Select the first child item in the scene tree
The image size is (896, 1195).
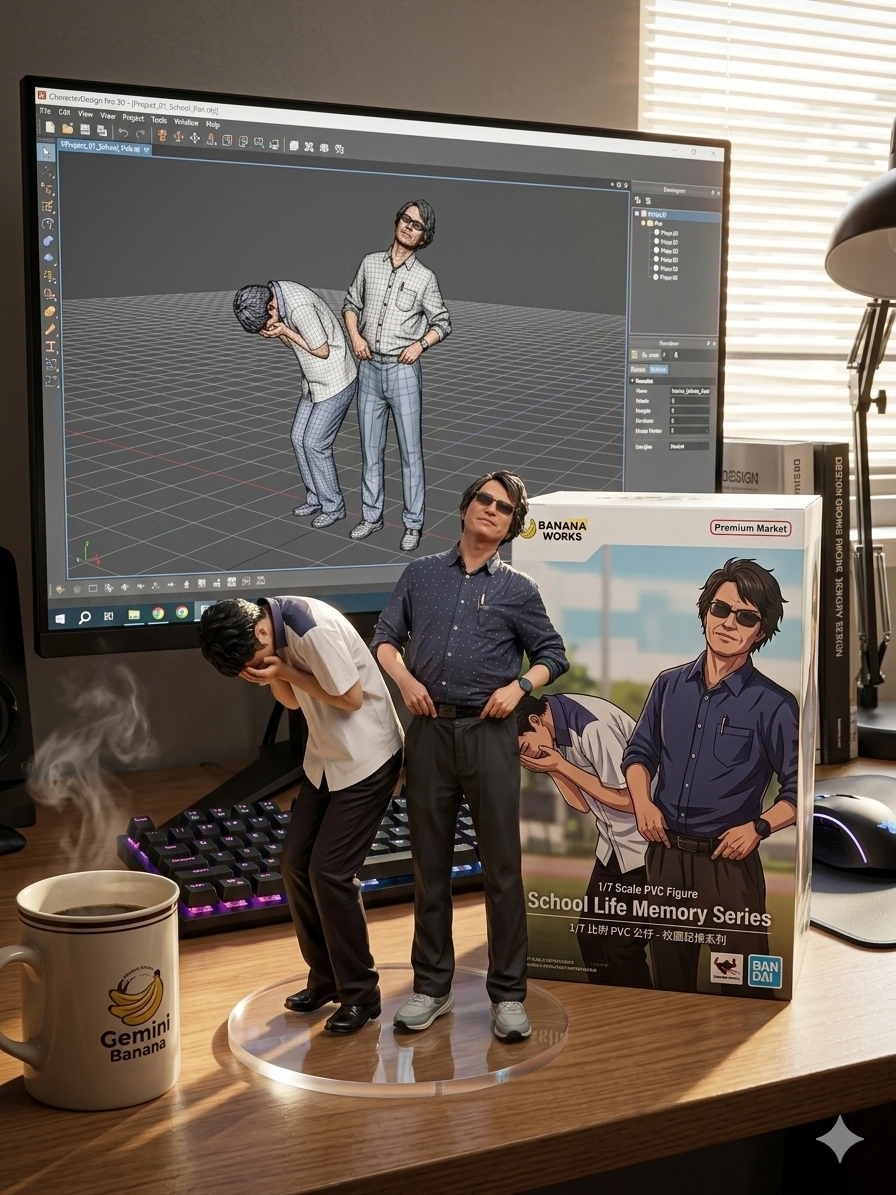point(668,232)
